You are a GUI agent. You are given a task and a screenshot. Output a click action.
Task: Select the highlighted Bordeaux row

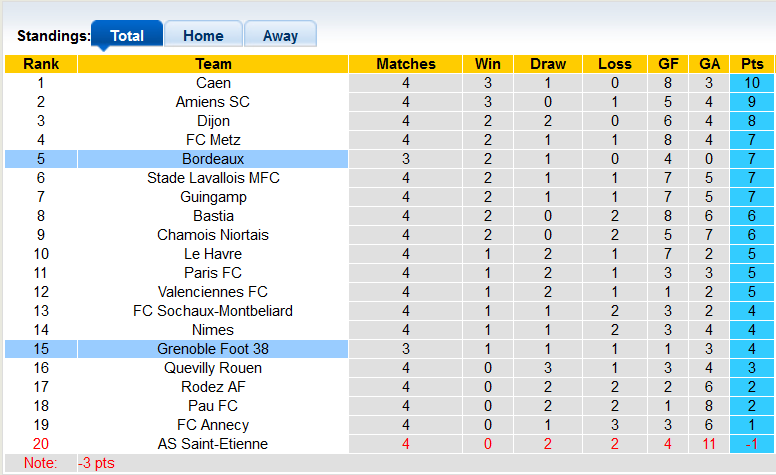click(213, 159)
